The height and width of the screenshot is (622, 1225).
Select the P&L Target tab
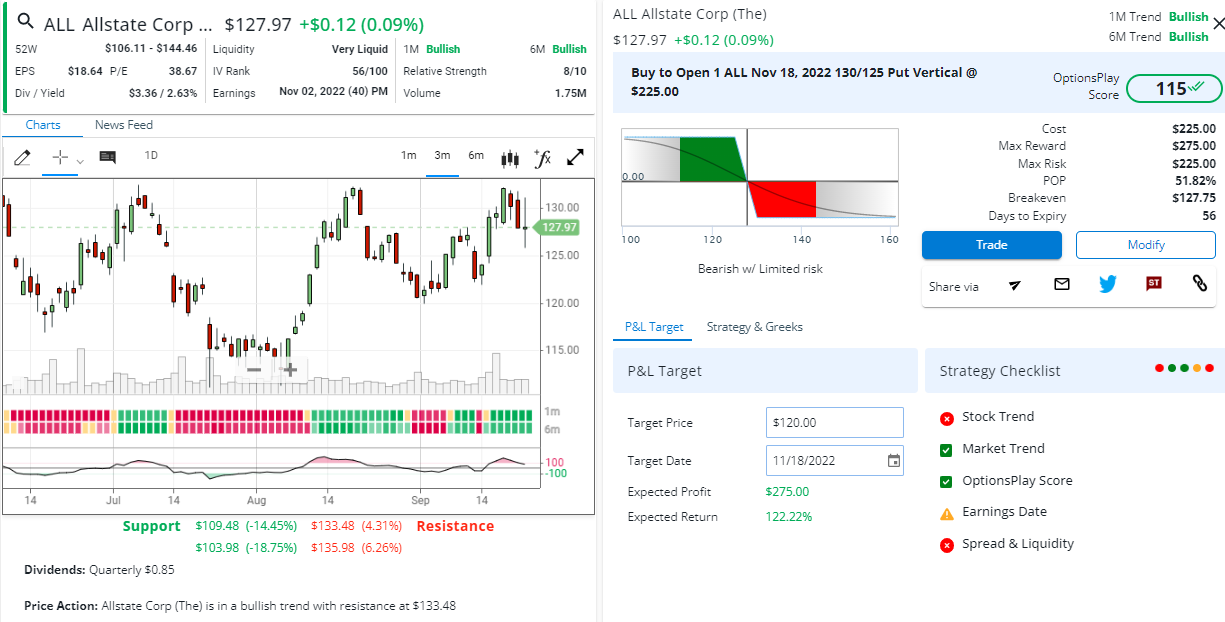tap(654, 327)
